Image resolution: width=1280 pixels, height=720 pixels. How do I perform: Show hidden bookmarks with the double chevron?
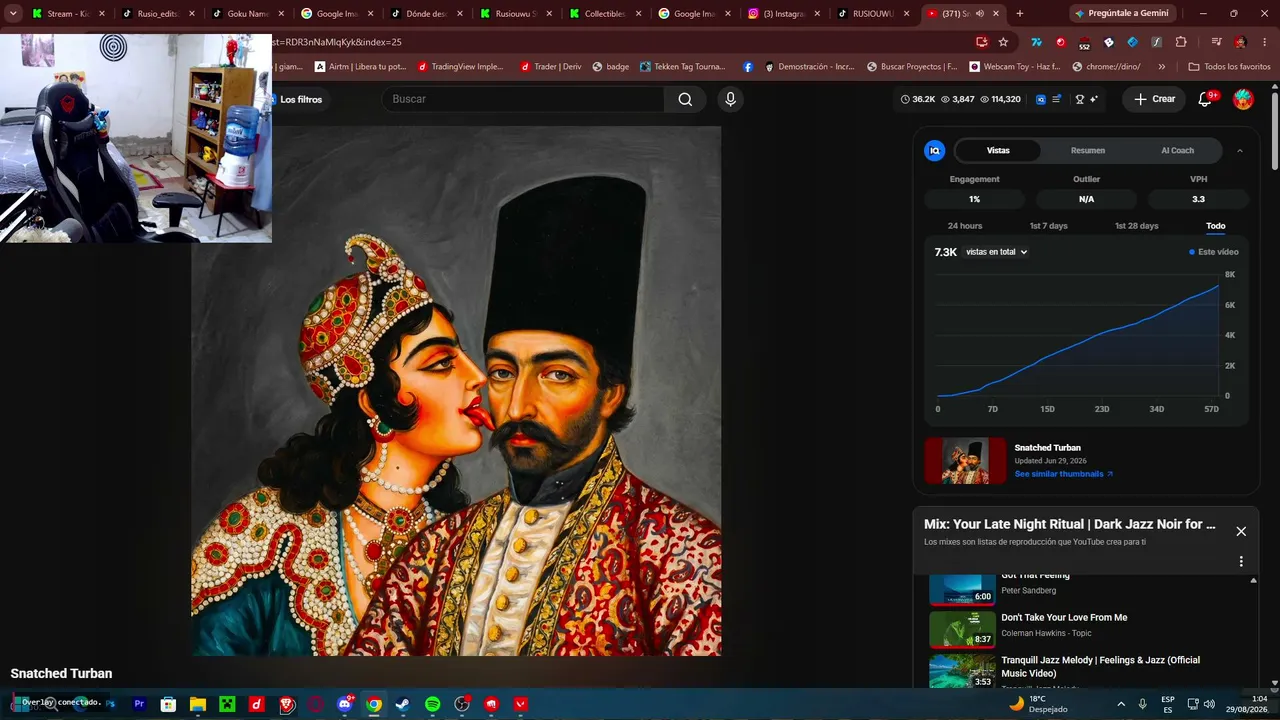pyautogui.click(x=1161, y=67)
